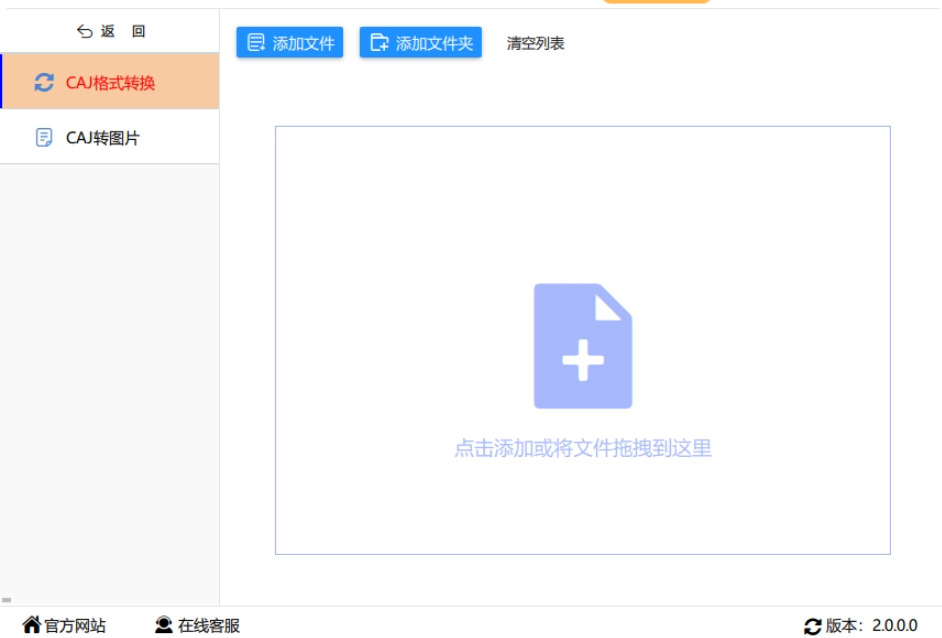
Task: Click the 点击添加或将文件拖拽到这里 prompt text
Action: point(583,448)
